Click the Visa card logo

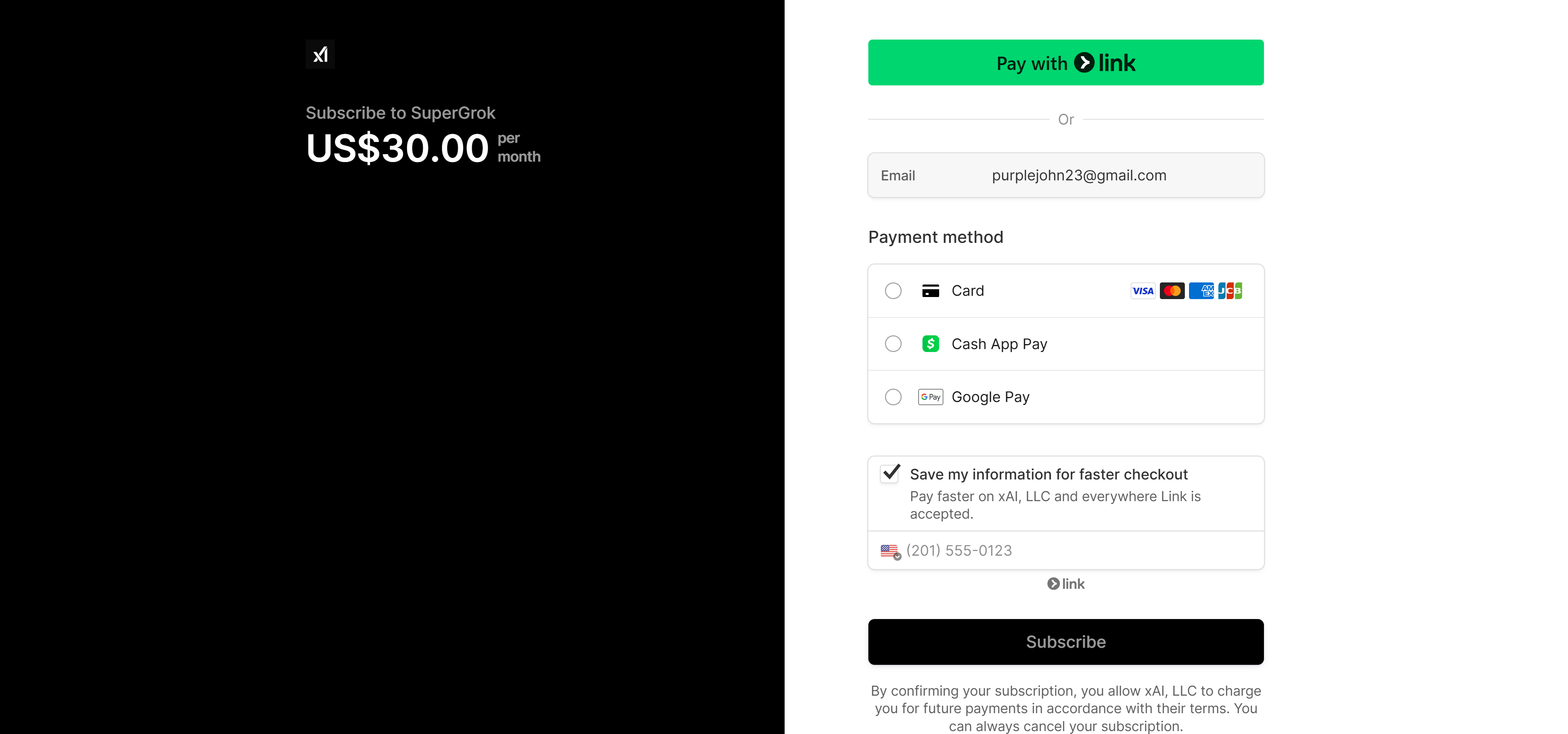1142,291
